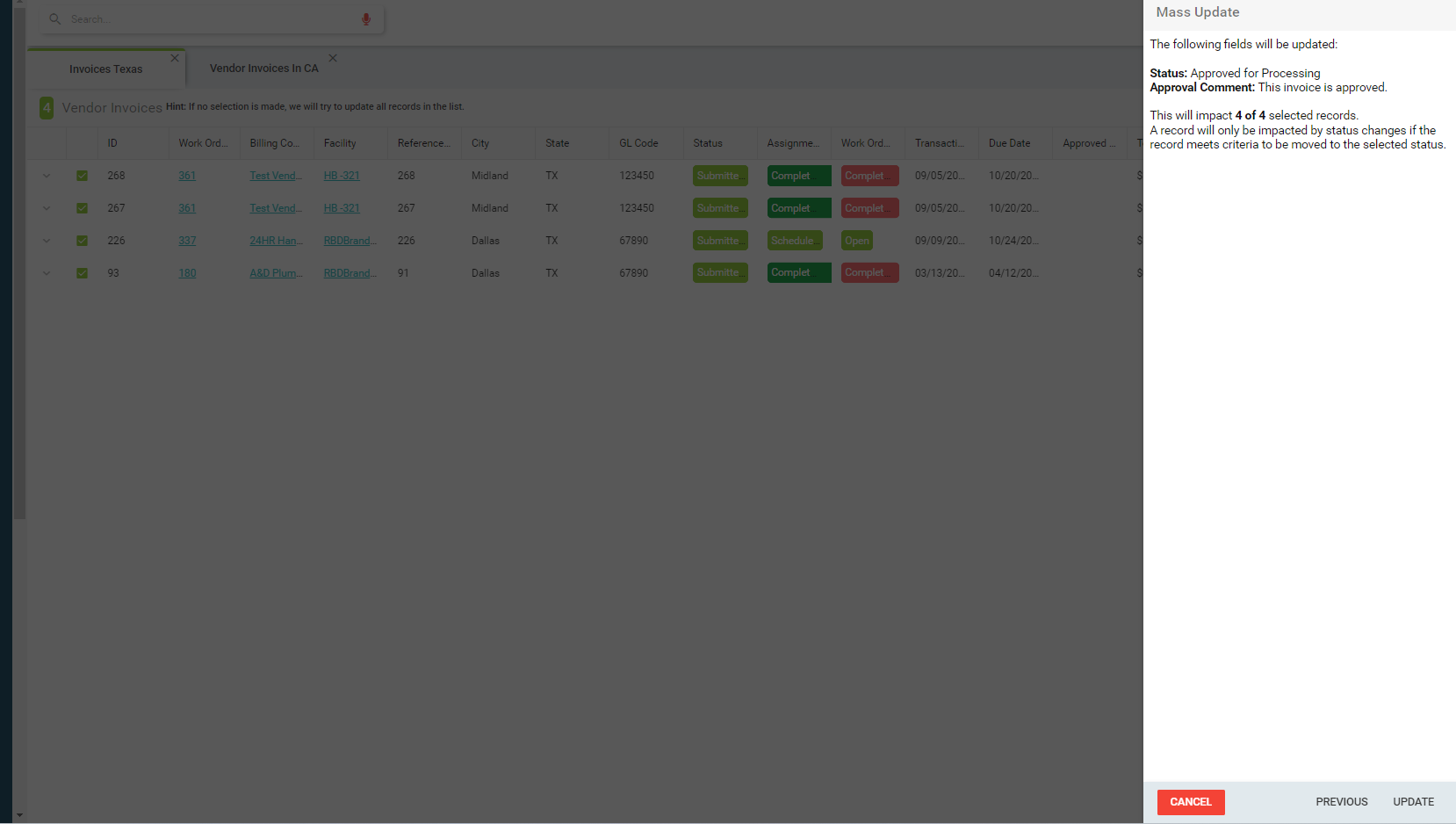Close the Vendor Invoices In CA tab
The height and width of the screenshot is (824, 1456).
point(333,58)
